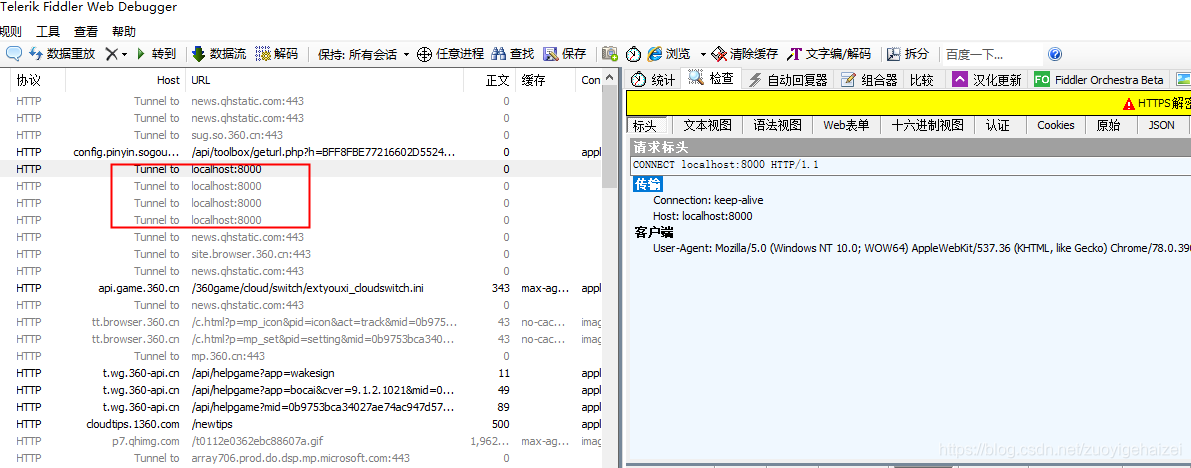Click the highlighted 传输 header group

[x=647, y=184]
